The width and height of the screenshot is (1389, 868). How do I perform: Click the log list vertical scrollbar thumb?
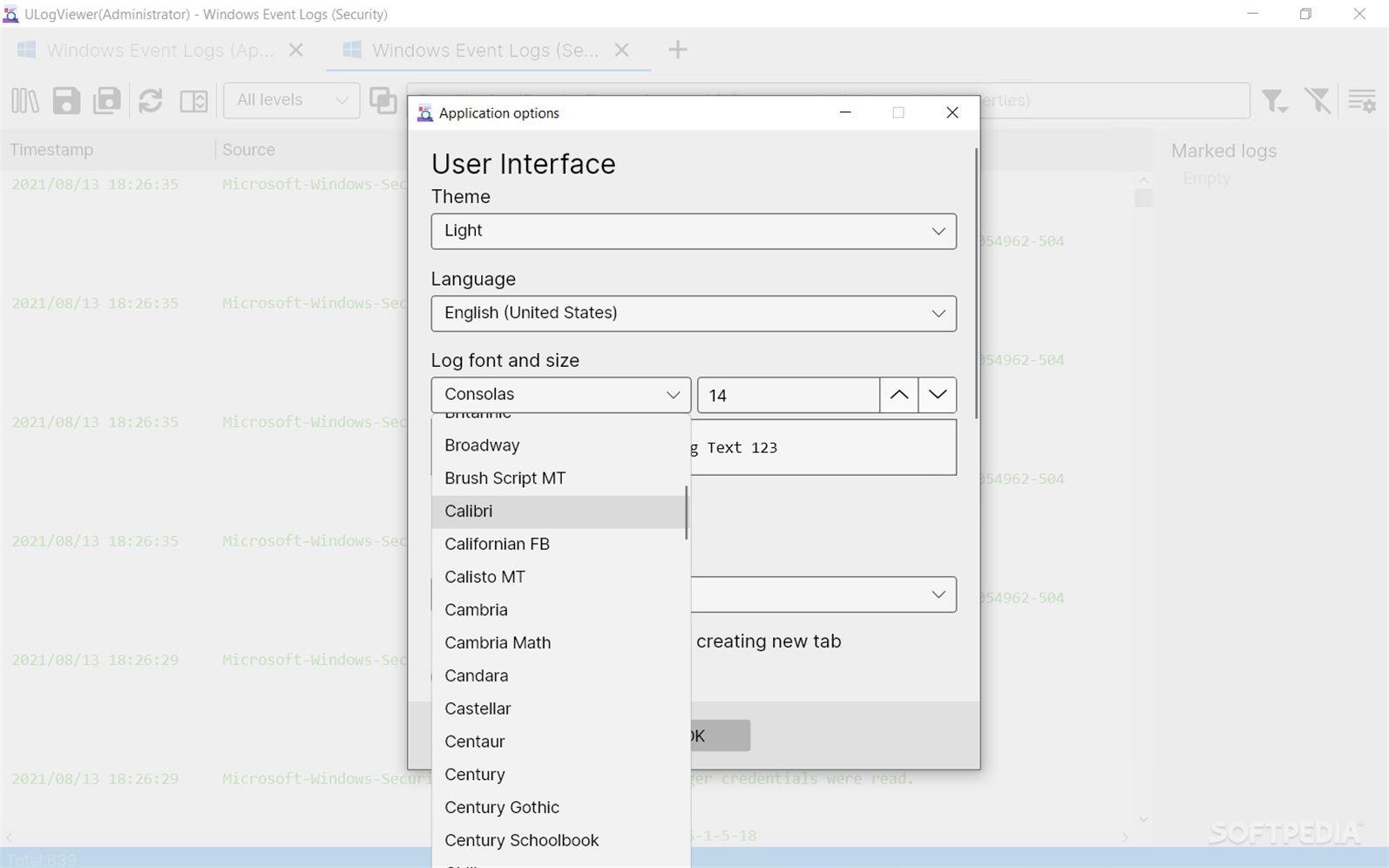(1144, 199)
